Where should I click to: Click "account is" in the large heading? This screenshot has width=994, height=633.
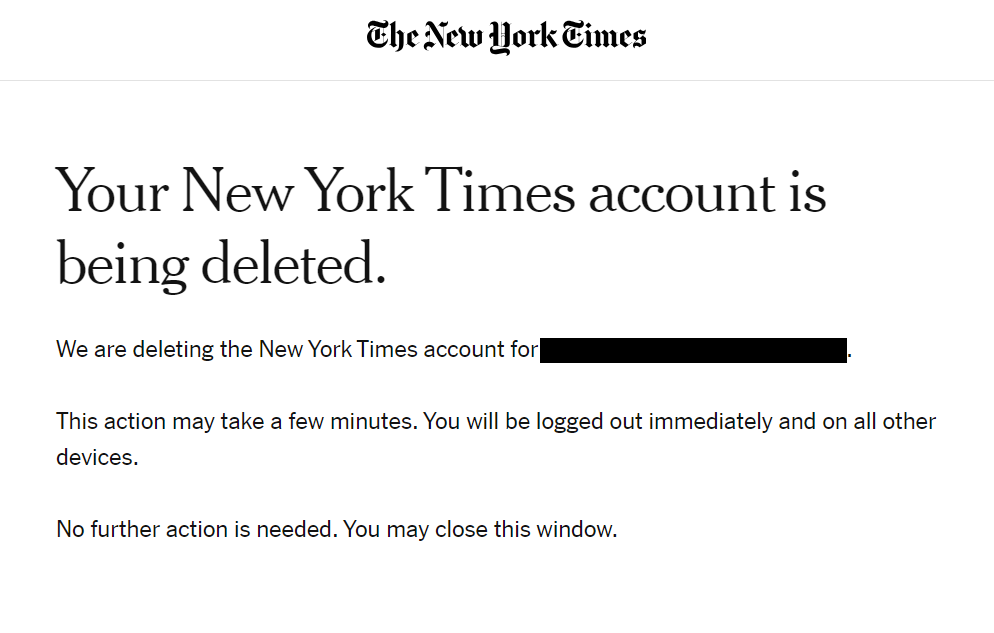tap(707, 190)
